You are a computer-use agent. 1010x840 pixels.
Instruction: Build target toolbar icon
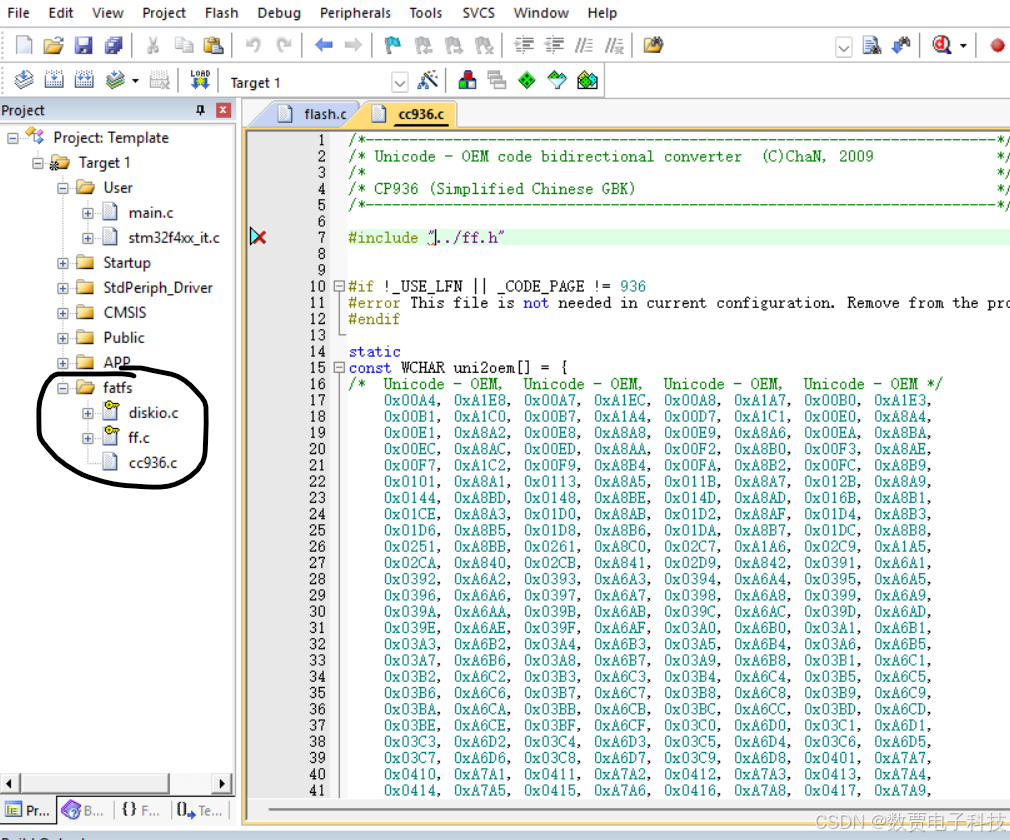(x=54, y=80)
